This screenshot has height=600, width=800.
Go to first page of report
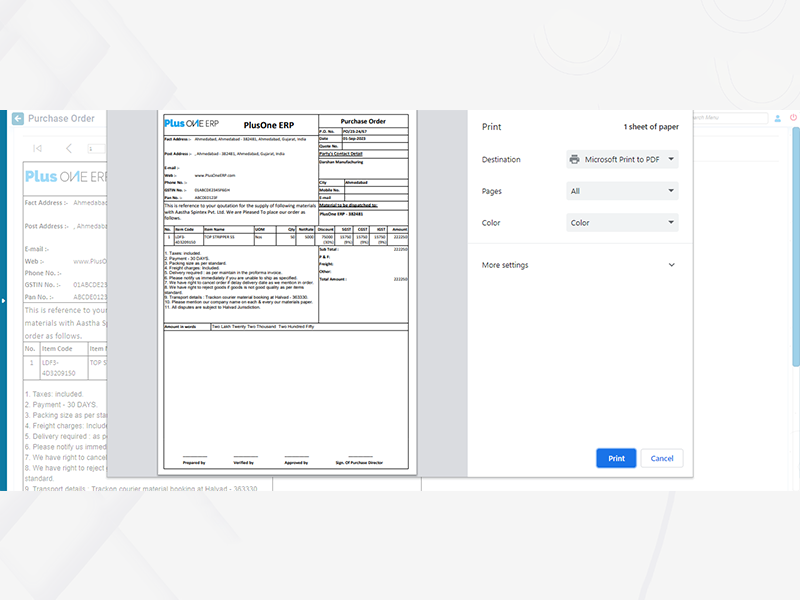click(37, 148)
